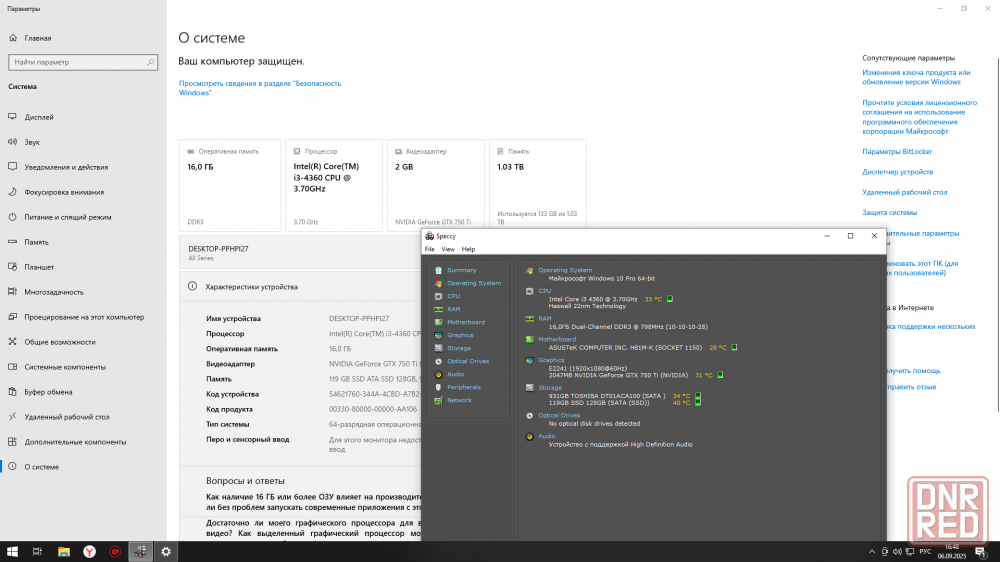1000x562 pixels.
Task: Select Audio in Speccy sidebar
Action: [455, 374]
